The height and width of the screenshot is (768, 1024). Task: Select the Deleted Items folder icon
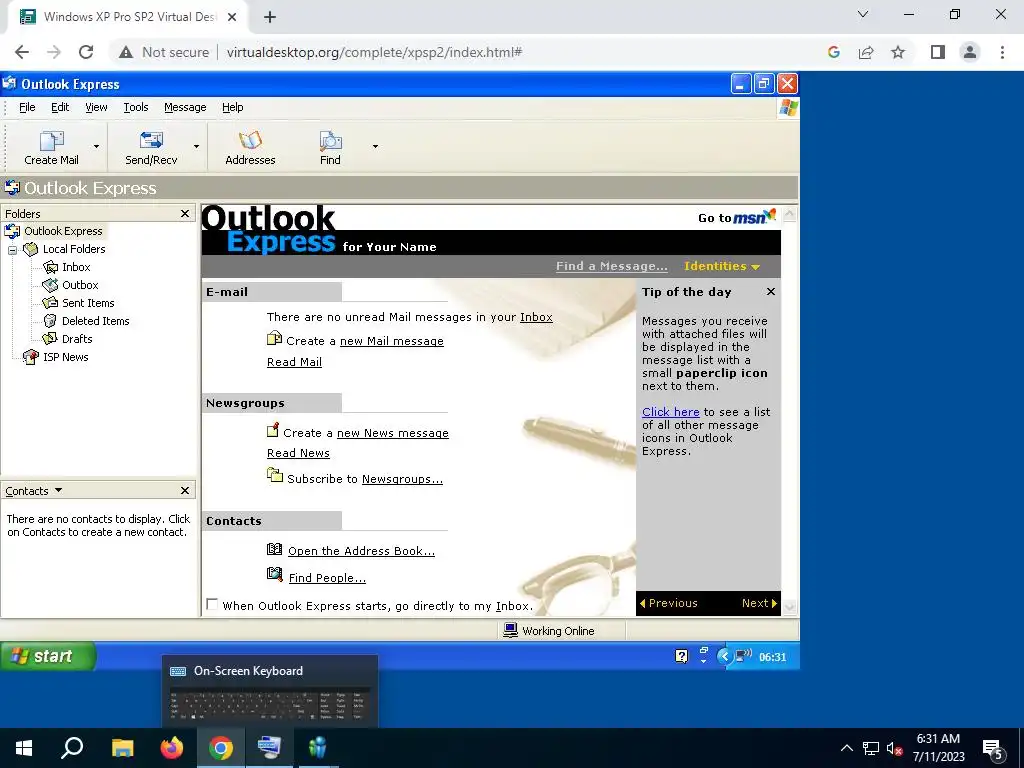click(x=50, y=321)
